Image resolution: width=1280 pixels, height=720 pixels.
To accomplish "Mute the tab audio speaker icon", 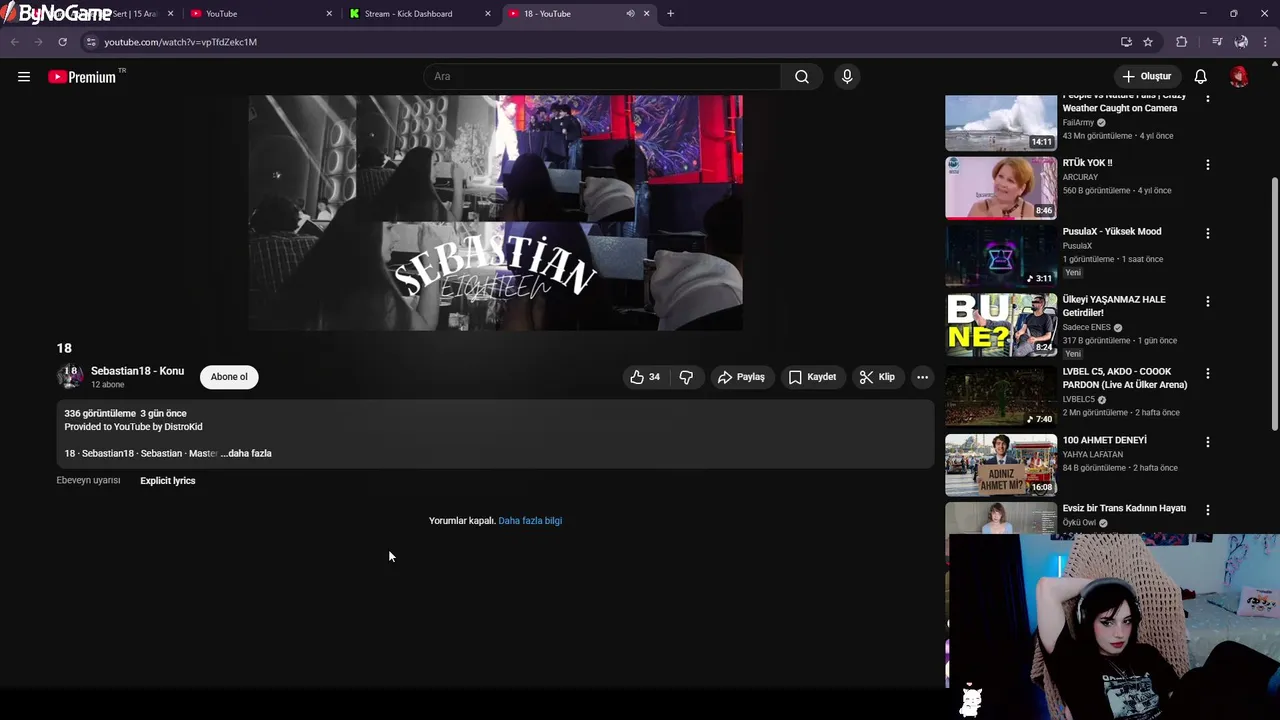I will (630, 14).
